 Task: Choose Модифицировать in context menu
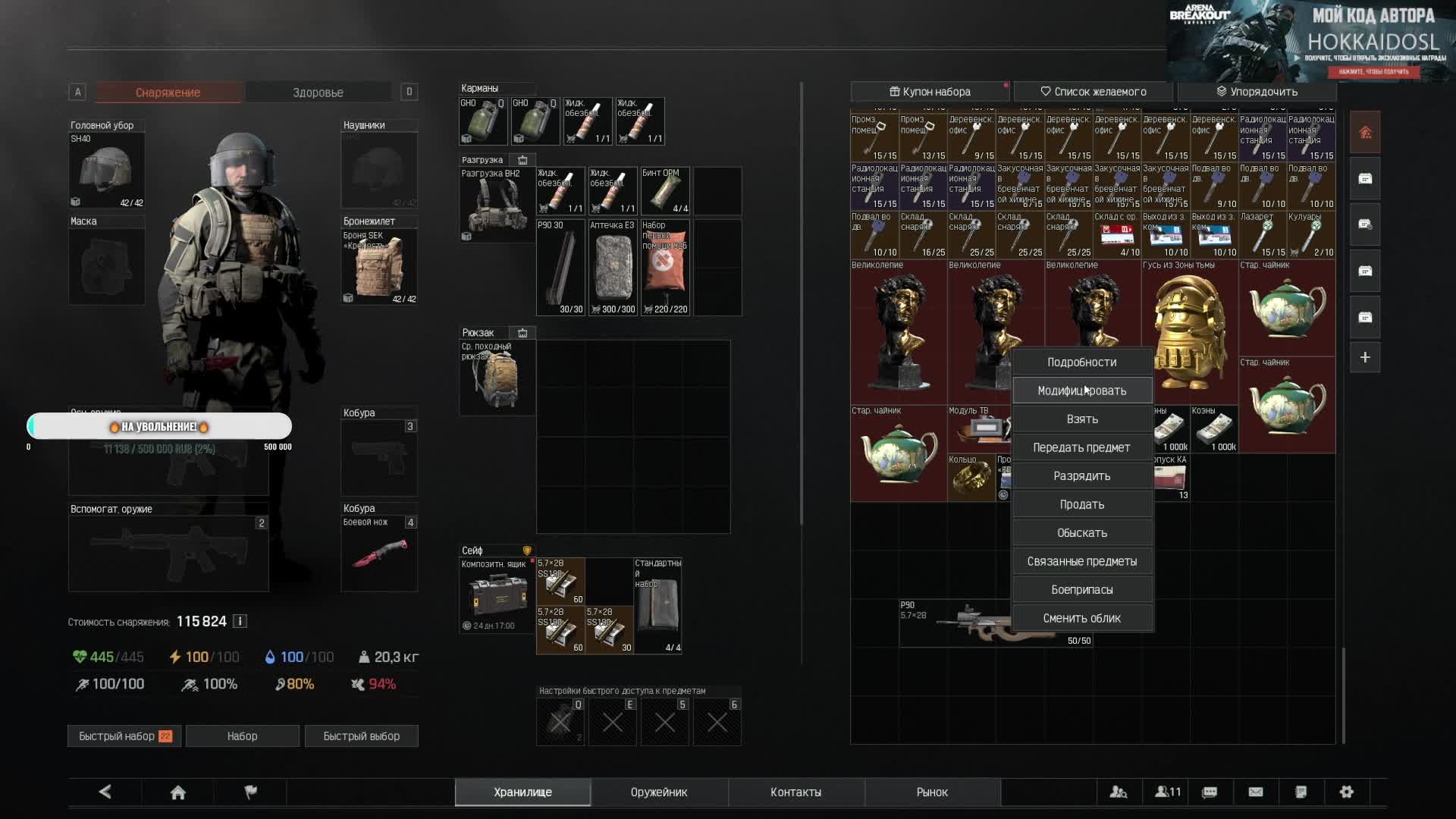point(1081,391)
